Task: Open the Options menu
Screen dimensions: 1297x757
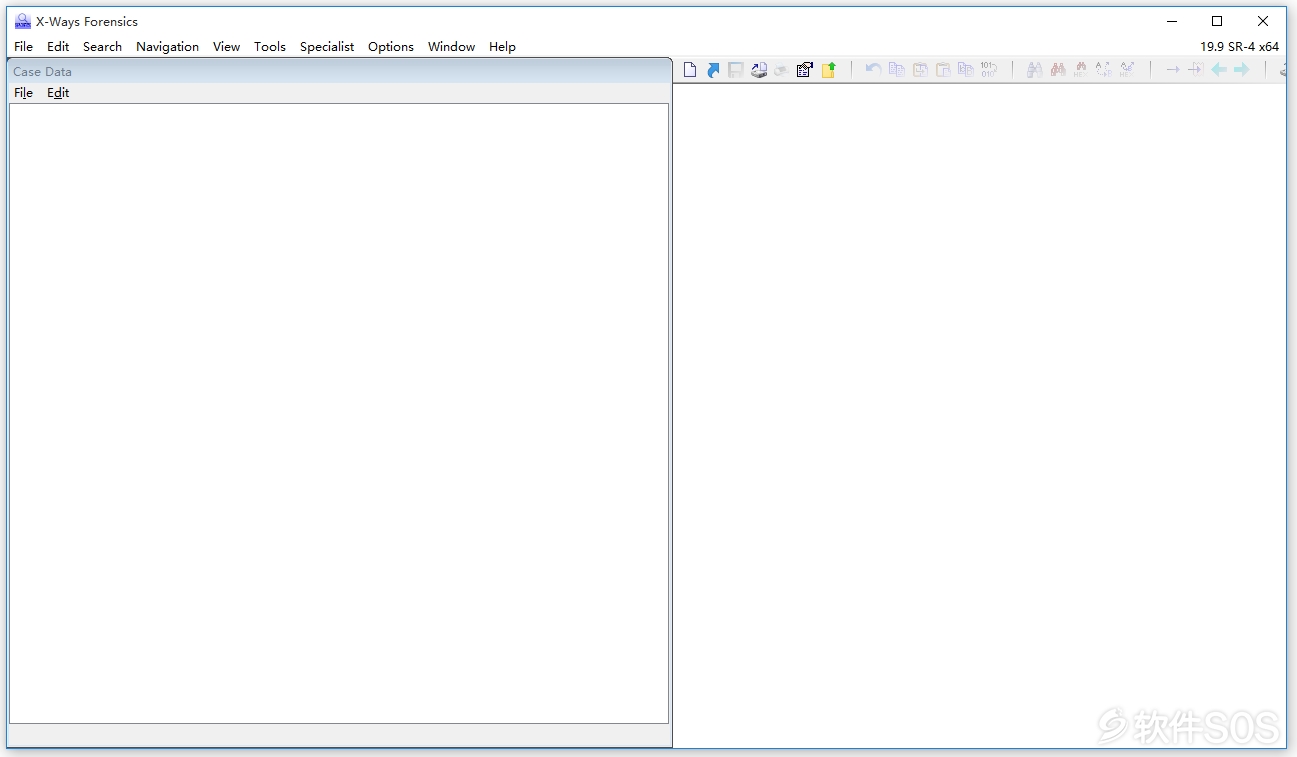Action: pos(391,46)
